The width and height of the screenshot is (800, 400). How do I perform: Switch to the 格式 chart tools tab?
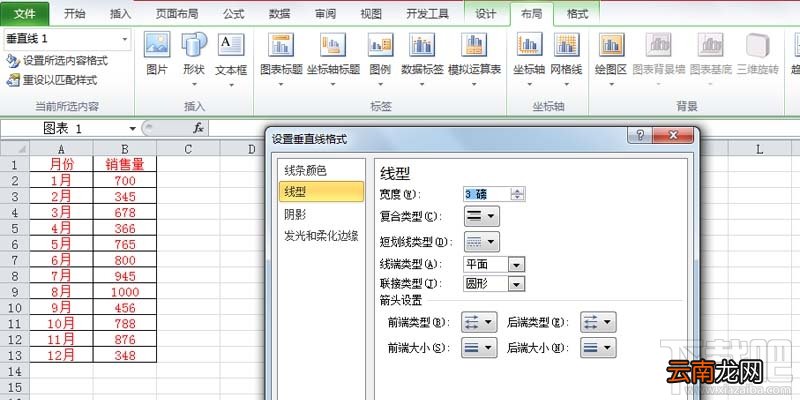pos(578,14)
